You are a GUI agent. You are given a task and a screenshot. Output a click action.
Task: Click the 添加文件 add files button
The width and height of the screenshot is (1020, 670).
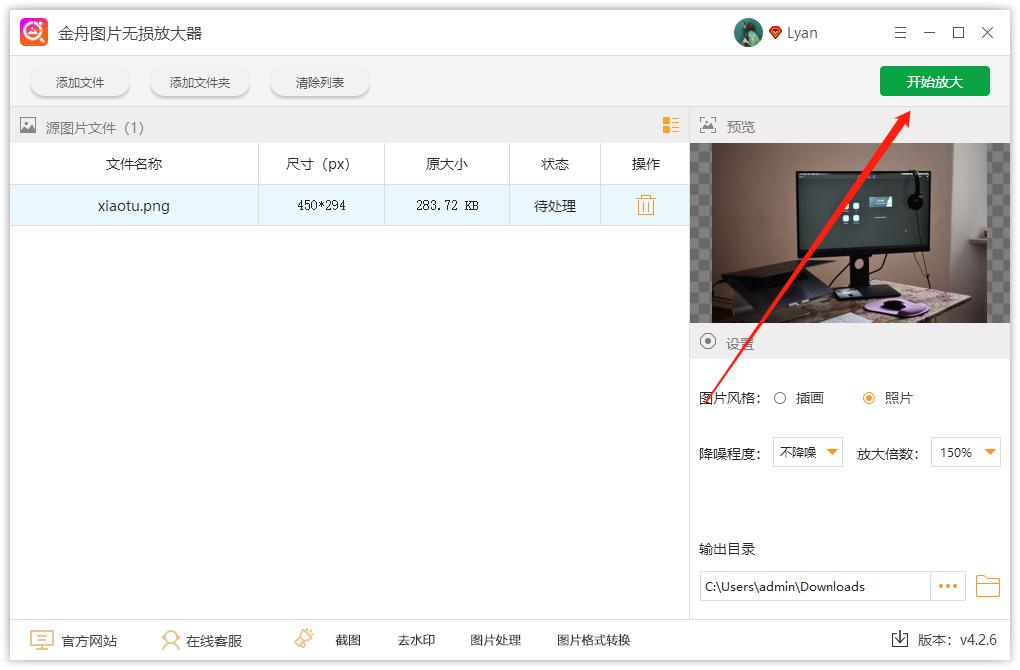tap(79, 82)
